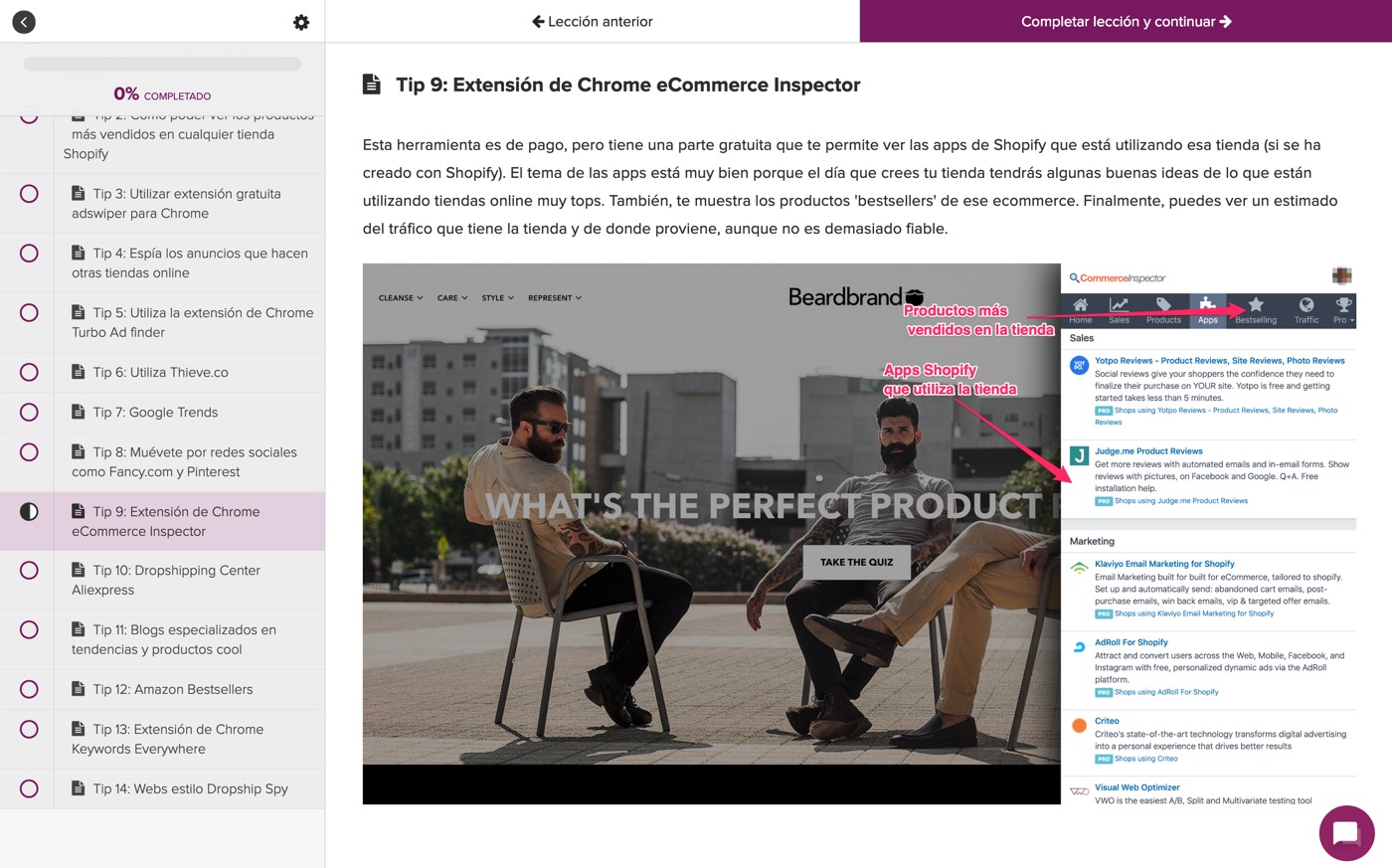Expand the REPRESENT dropdown menu
This screenshot has width=1392, height=868.
pyautogui.click(x=555, y=298)
